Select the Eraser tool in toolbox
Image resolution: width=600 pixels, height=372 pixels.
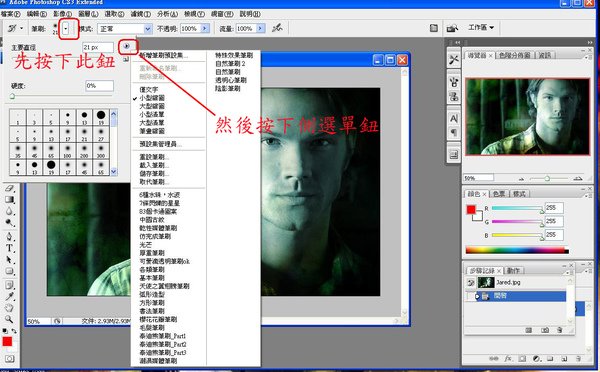(10, 188)
